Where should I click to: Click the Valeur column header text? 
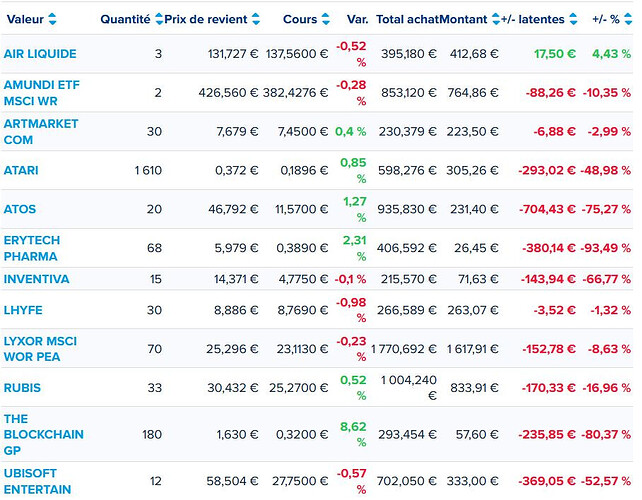pos(25,19)
